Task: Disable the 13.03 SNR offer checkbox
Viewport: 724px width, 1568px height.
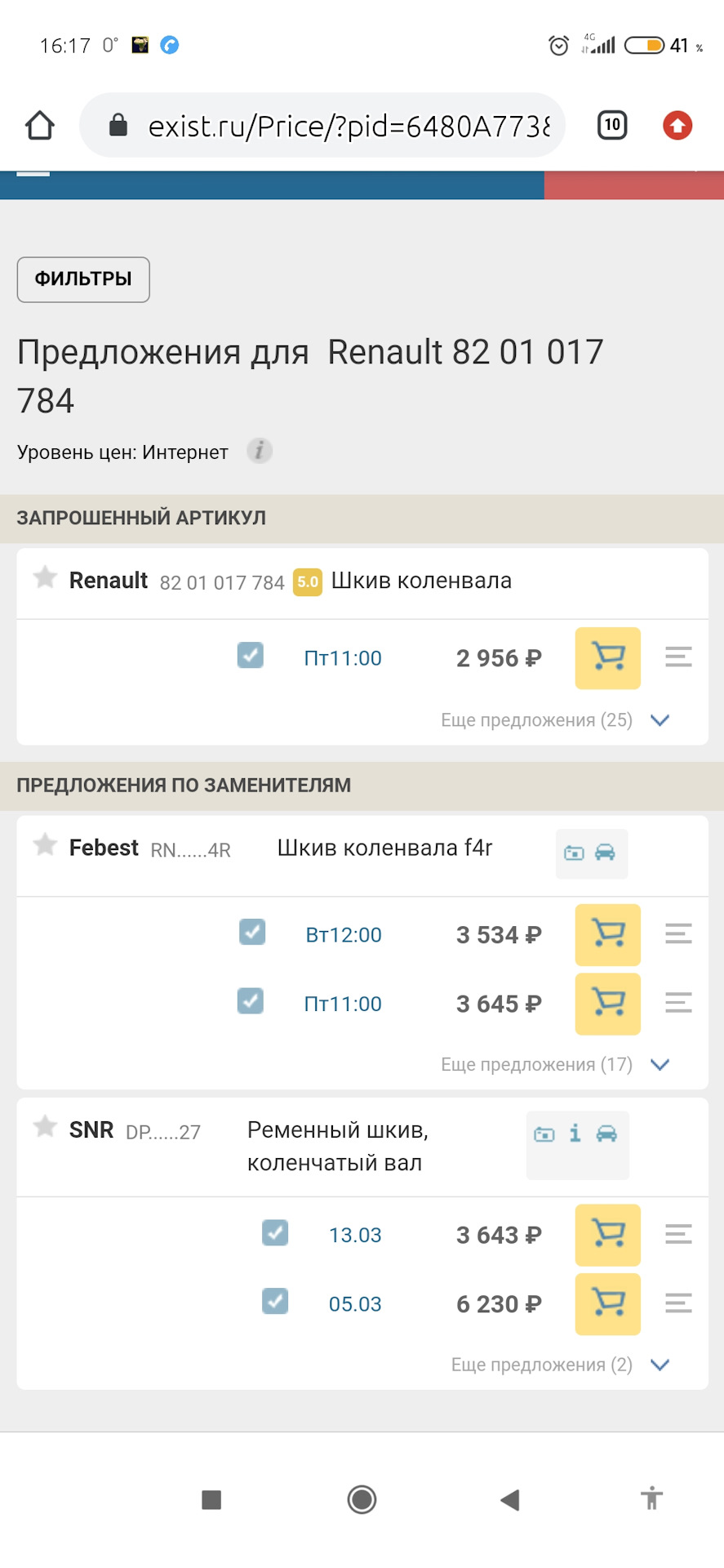Action: point(275,1233)
